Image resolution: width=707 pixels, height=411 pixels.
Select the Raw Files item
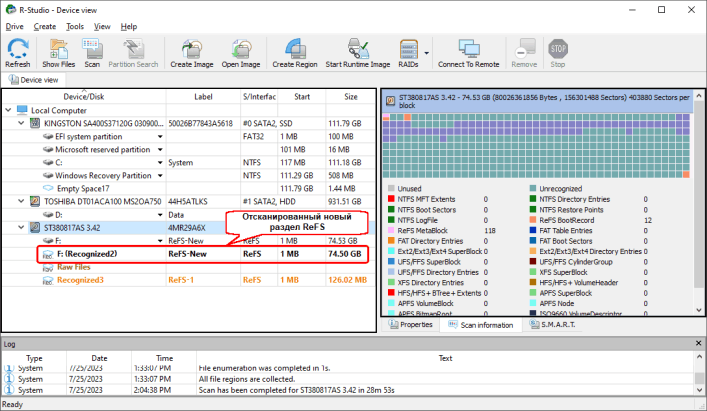coord(73,267)
